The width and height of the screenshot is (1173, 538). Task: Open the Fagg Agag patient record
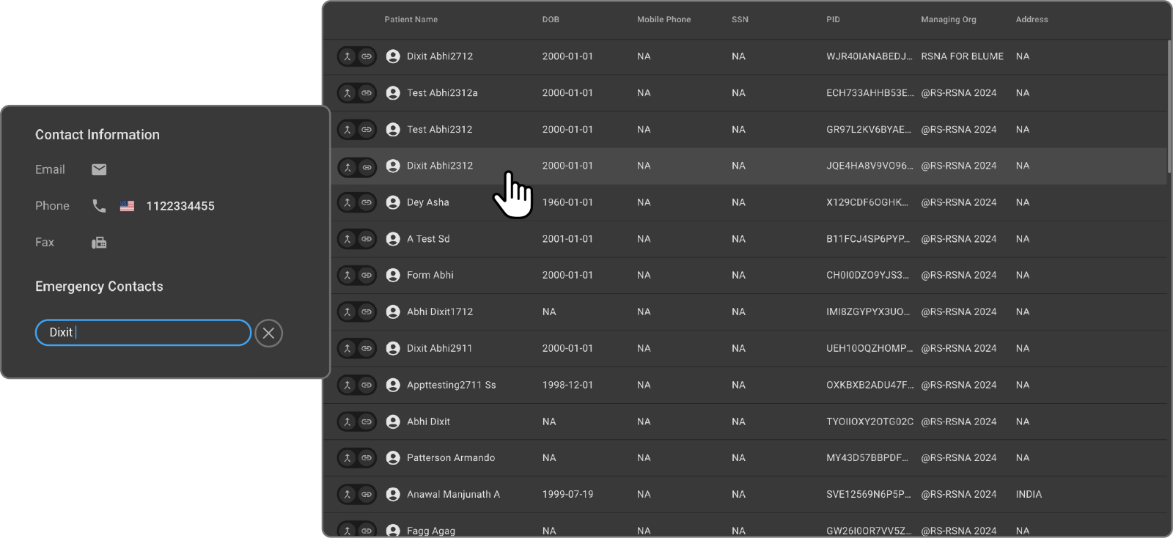click(431, 530)
